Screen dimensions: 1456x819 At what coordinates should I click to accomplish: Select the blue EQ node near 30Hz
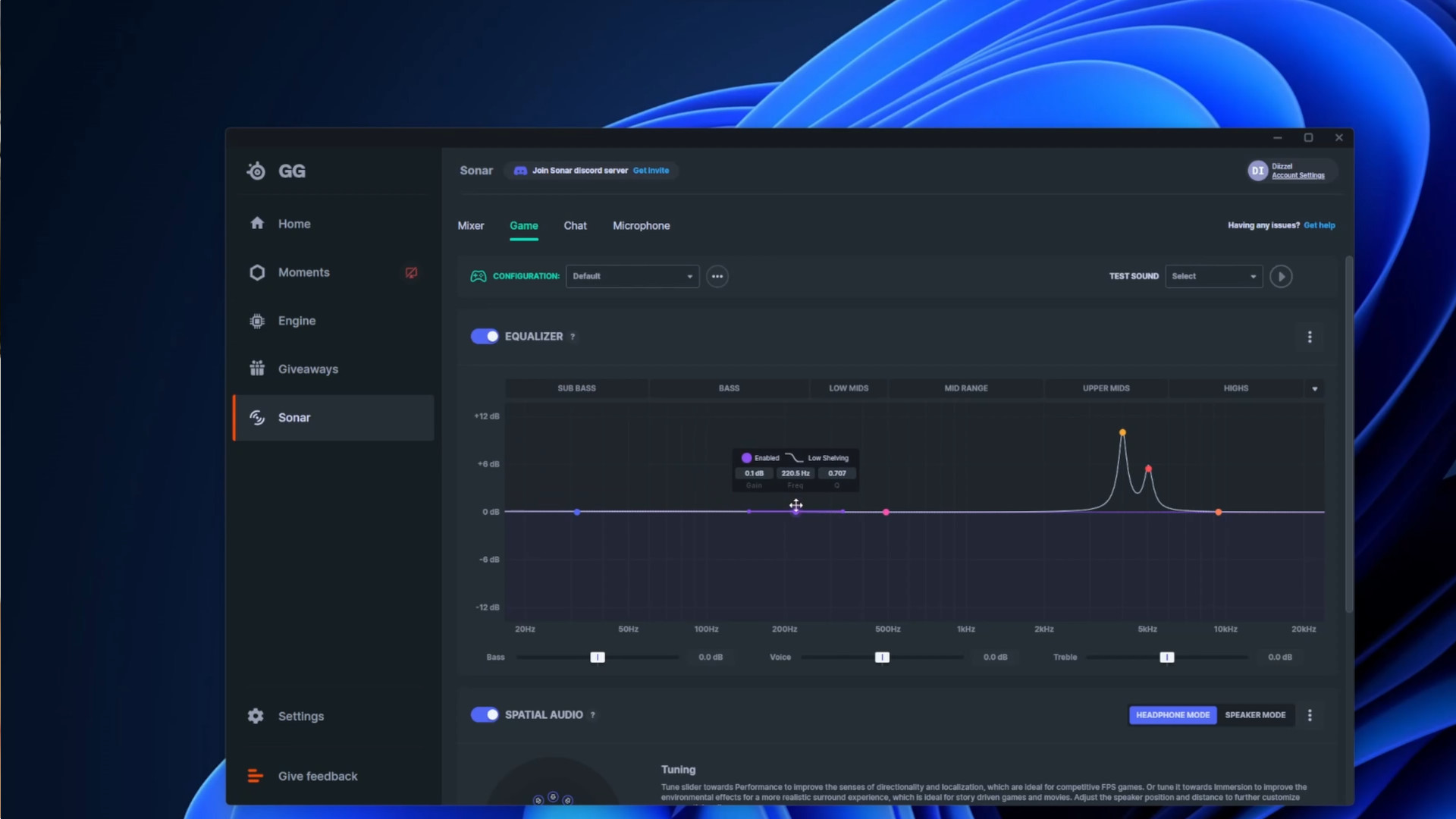pos(577,512)
